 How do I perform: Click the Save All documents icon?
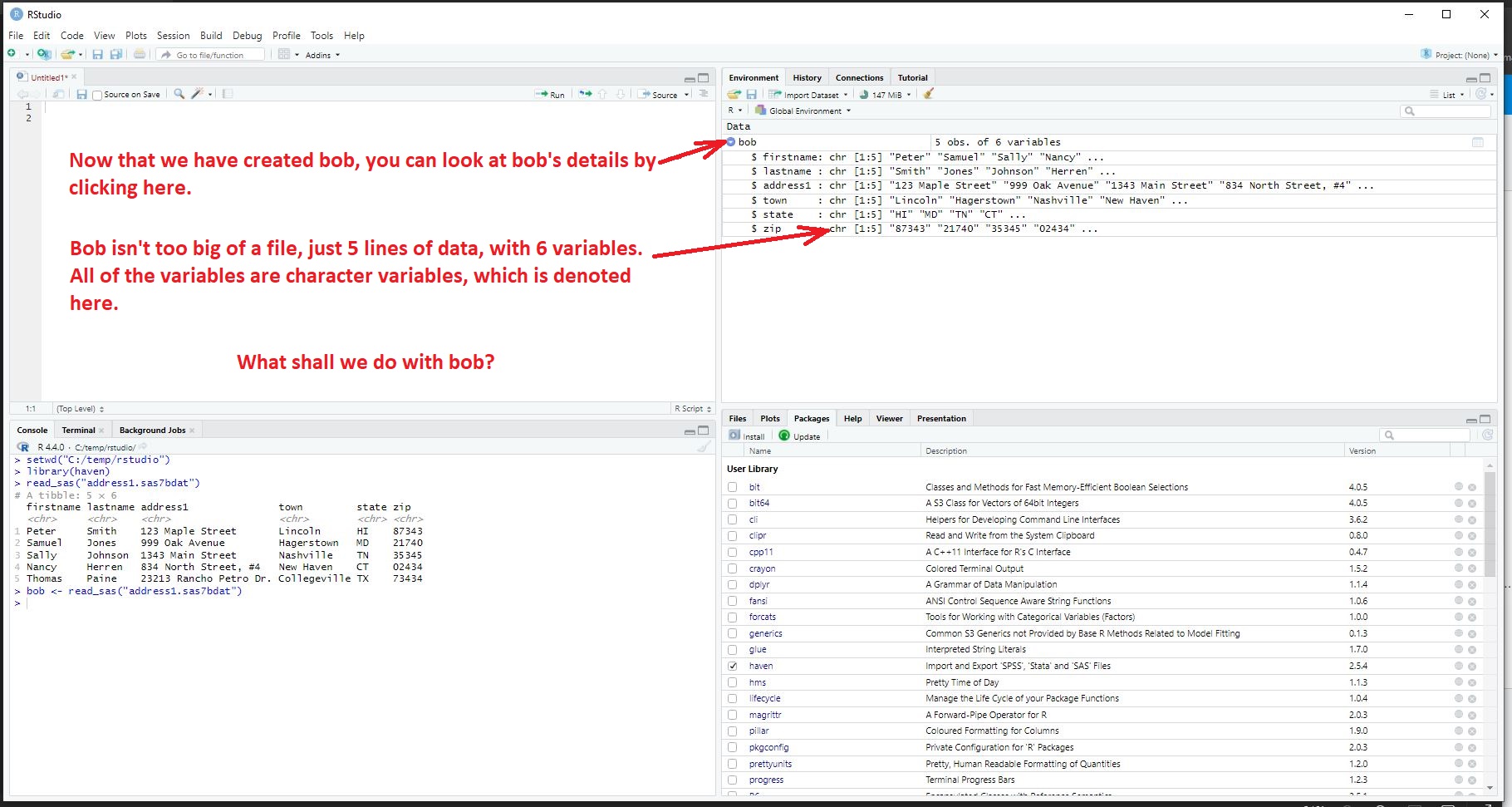point(116,55)
